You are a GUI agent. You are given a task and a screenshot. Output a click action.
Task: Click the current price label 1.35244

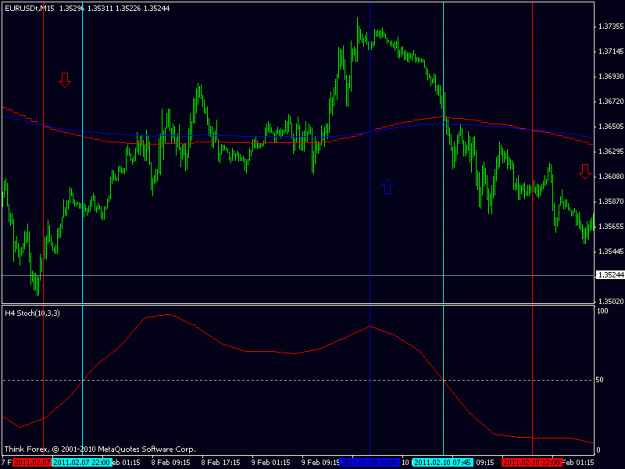(x=610, y=275)
